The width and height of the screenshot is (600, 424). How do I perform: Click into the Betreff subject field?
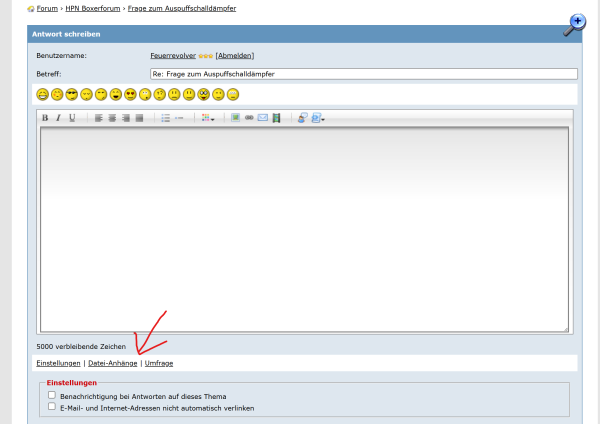point(364,74)
